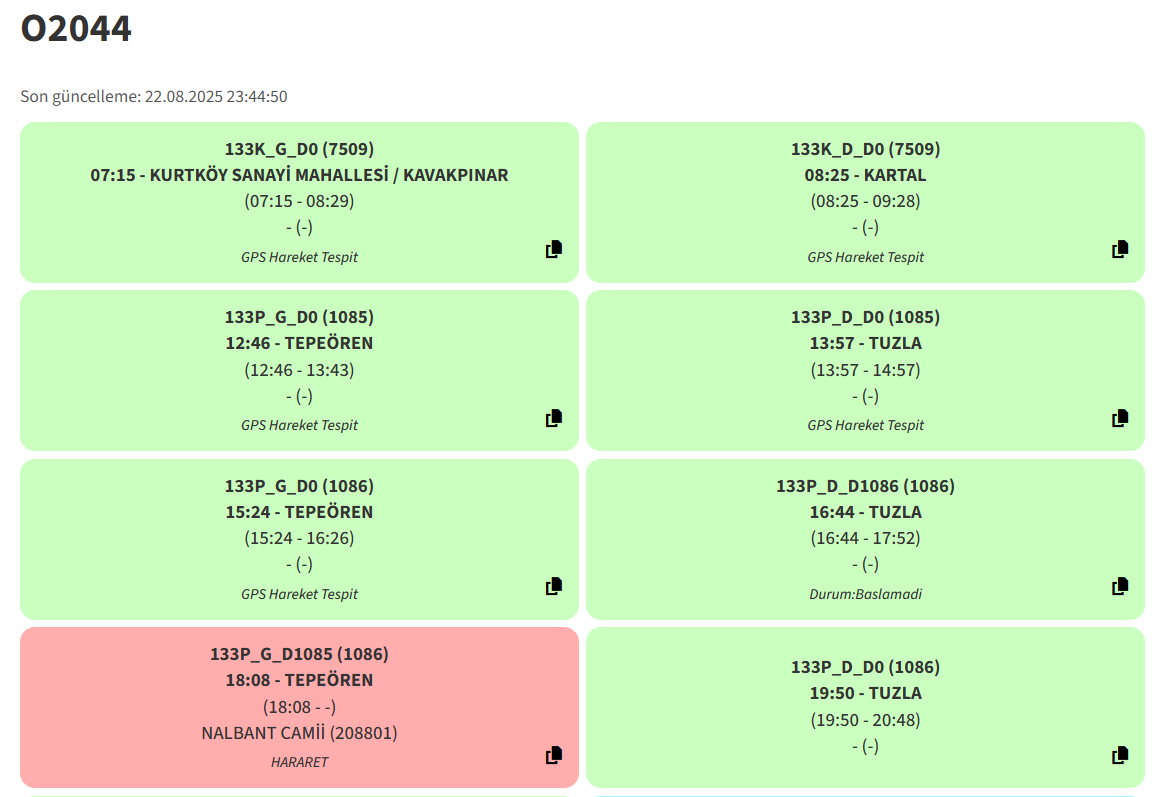Click the O2044 vehicle heading
This screenshot has width=1168, height=797.
pyautogui.click(x=76, y=29)
